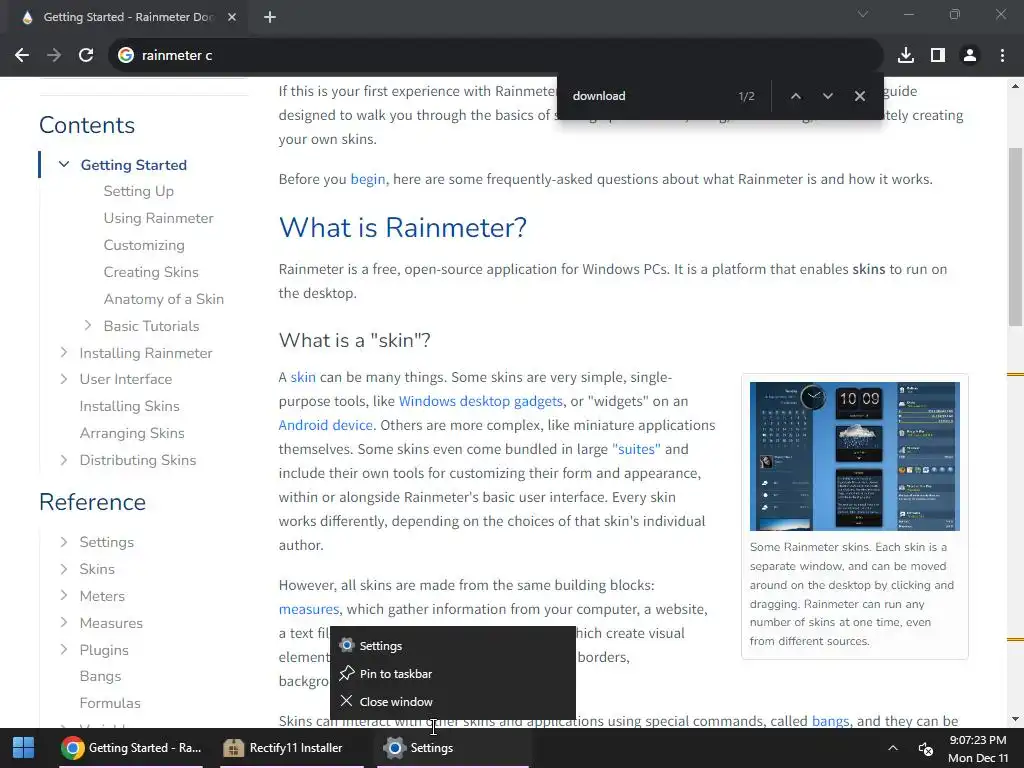Click the browser forward arrow

[x=54, y=56]
